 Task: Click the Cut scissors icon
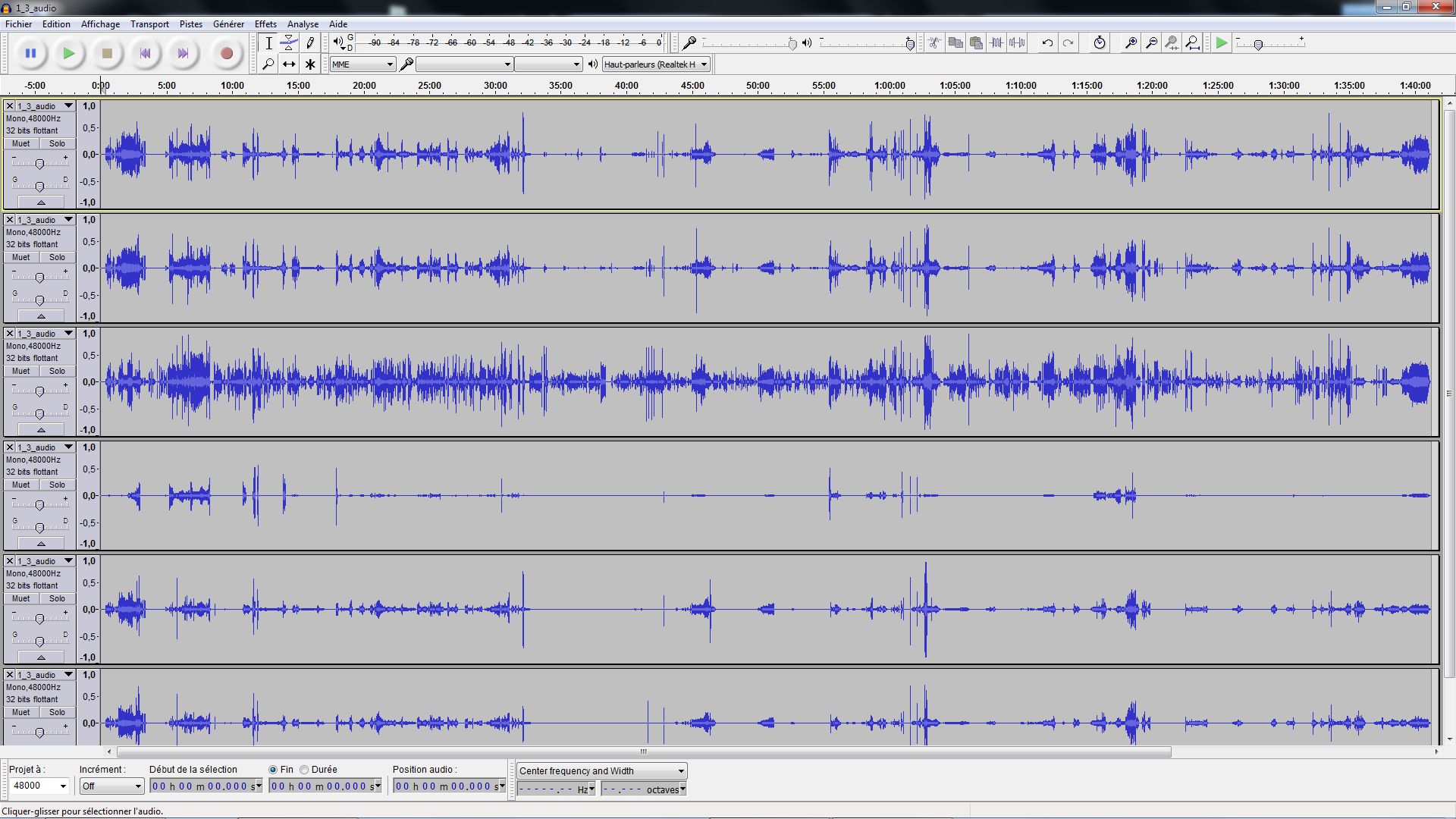tap(935, 43)
